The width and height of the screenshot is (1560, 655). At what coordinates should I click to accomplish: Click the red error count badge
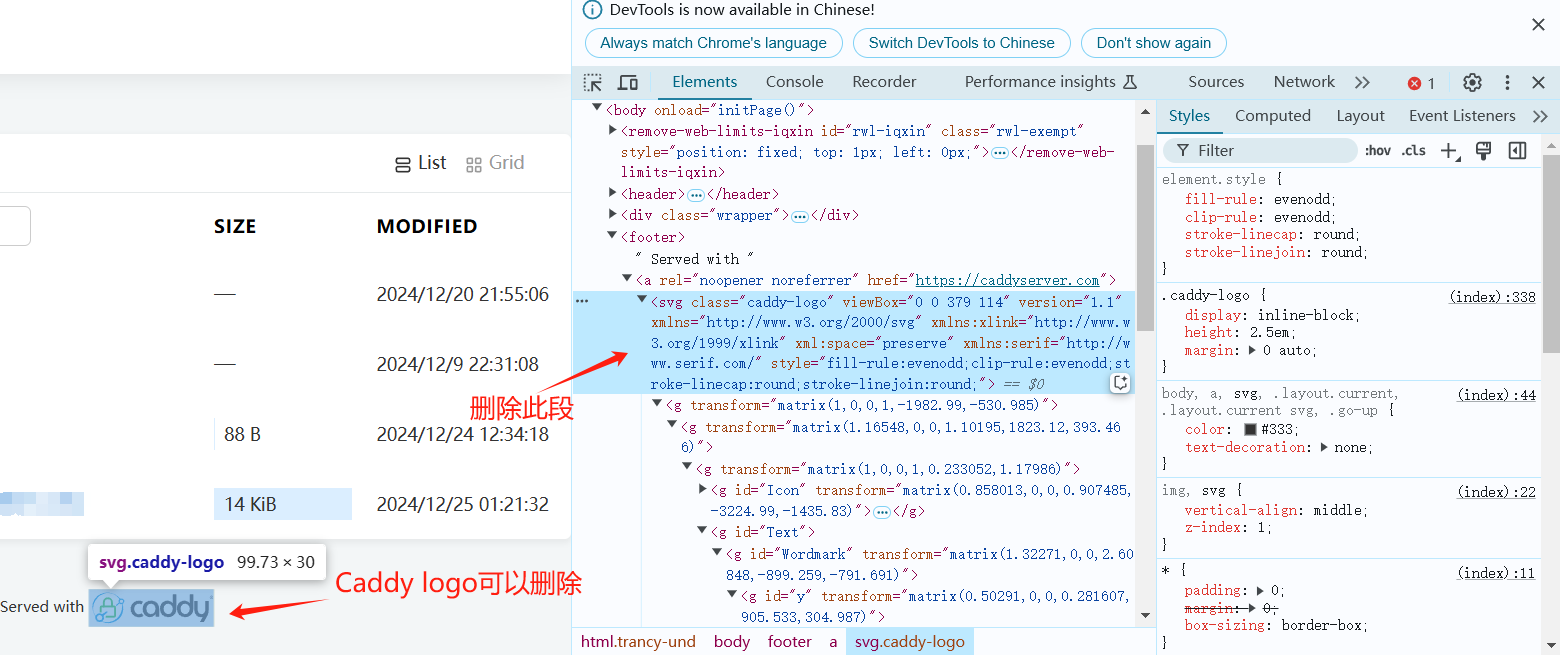[1421, 83]
